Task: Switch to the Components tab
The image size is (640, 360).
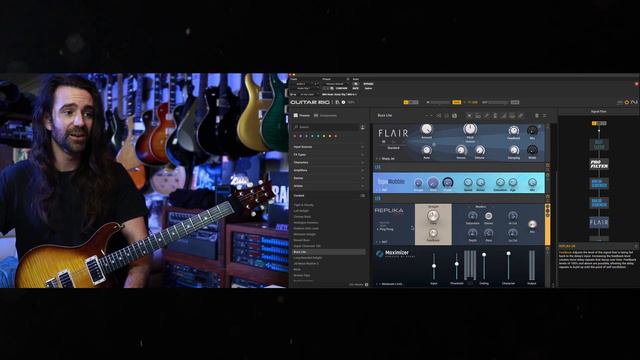Action: click(325, 116)
